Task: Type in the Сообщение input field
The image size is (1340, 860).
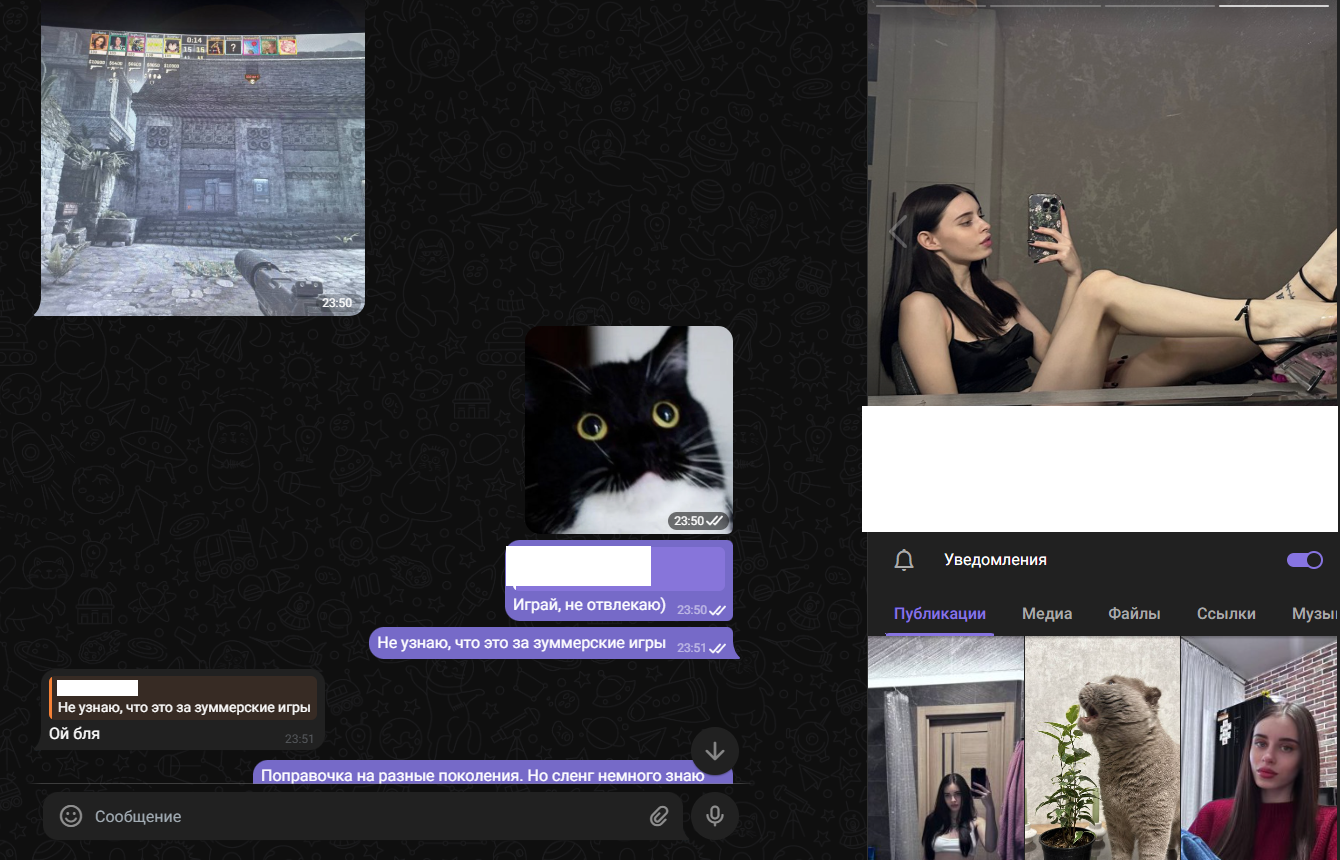Action: 360,816
